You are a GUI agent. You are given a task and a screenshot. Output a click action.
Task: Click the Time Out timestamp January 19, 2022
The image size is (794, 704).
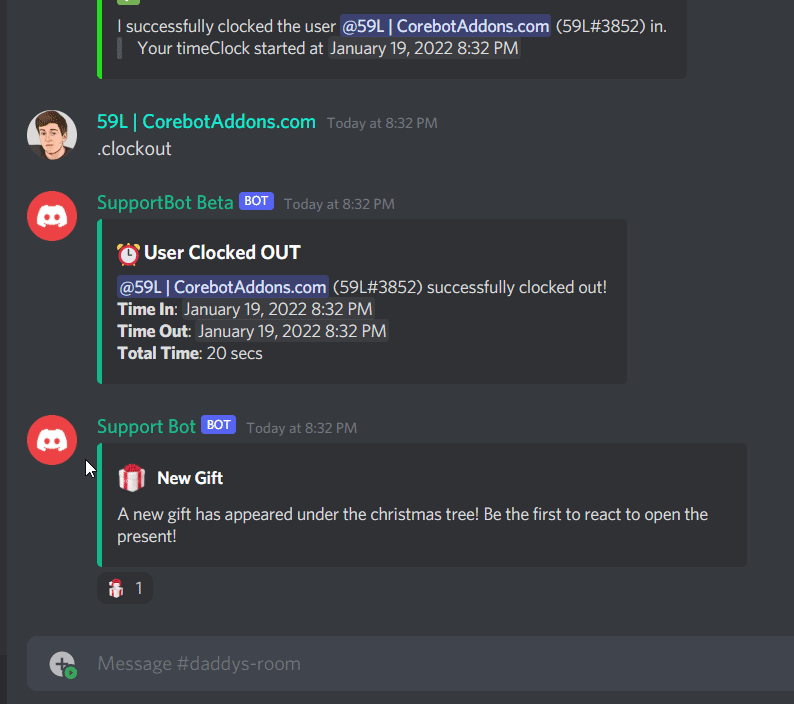(x=292, y=331)
